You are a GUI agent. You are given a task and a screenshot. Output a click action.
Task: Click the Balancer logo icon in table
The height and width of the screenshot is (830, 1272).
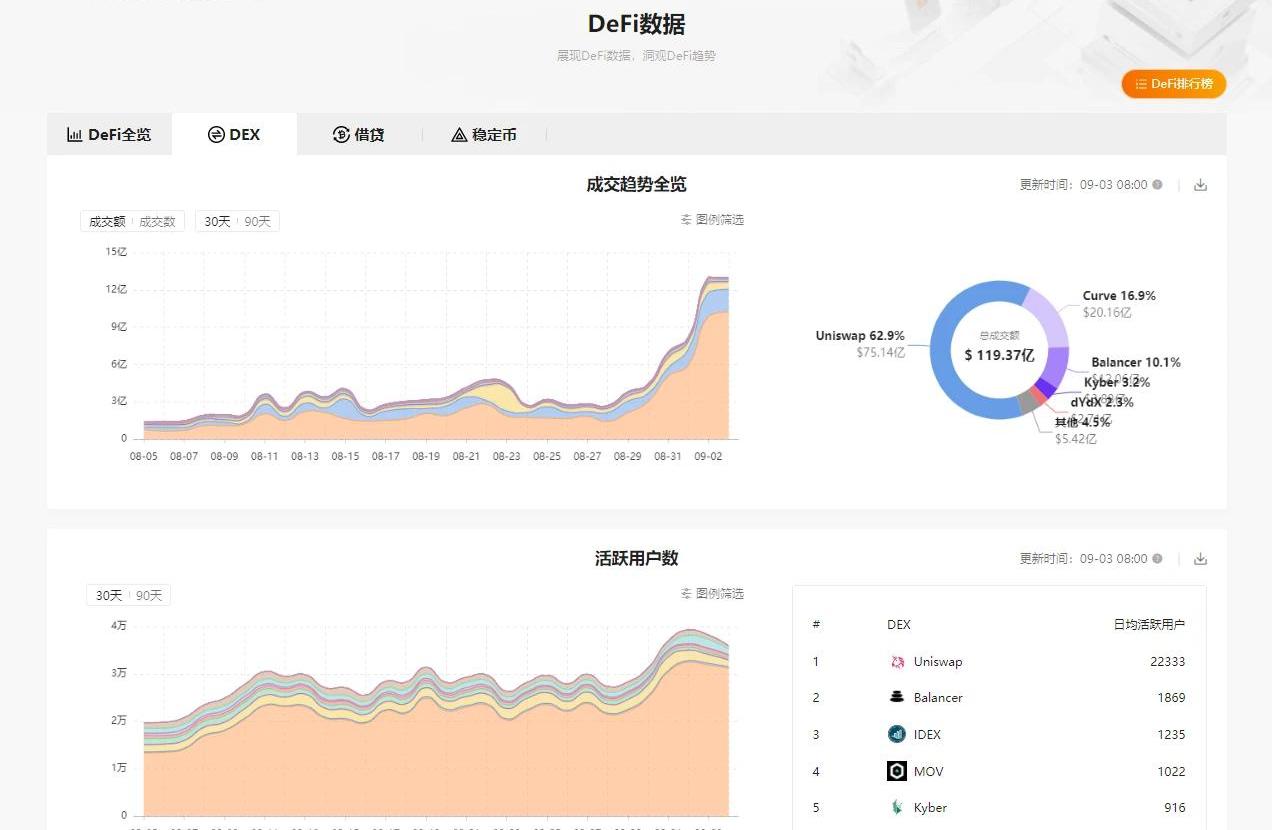[897, 698]
